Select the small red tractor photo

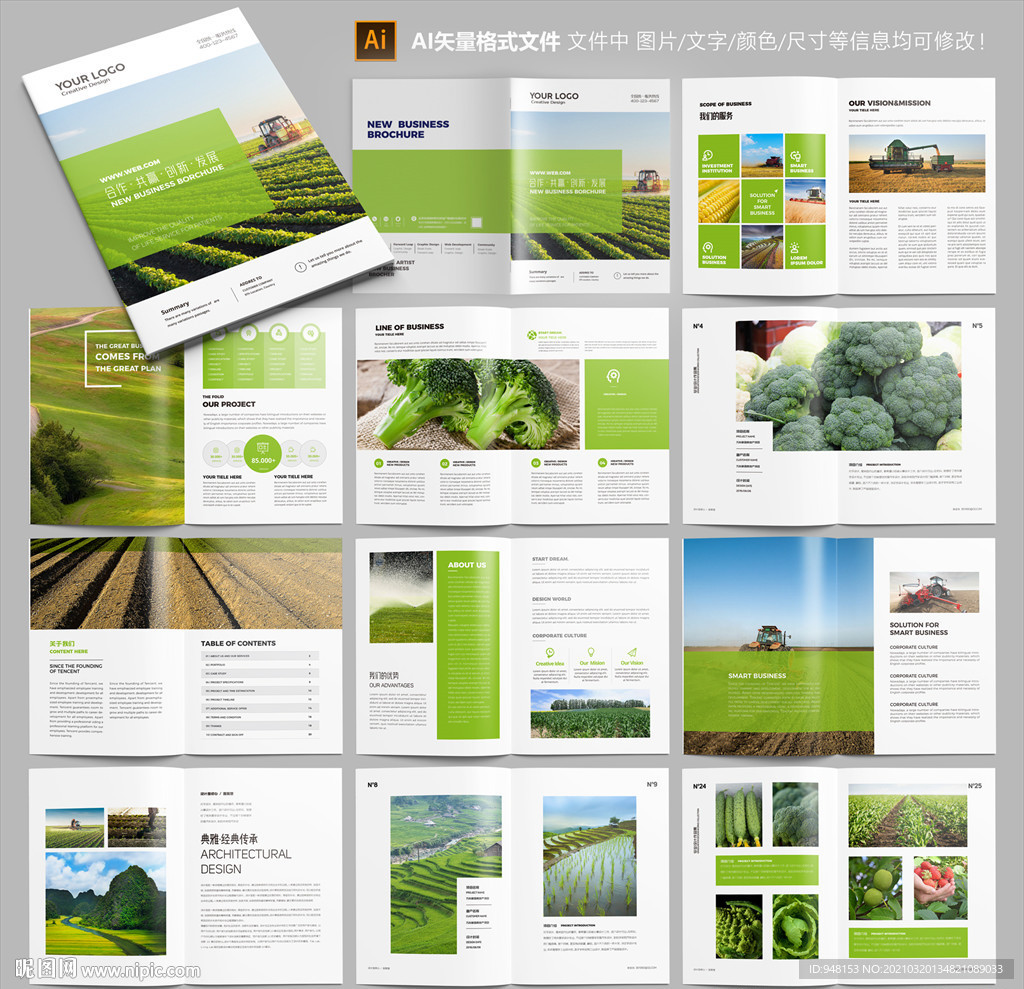[x=934, y=592]
